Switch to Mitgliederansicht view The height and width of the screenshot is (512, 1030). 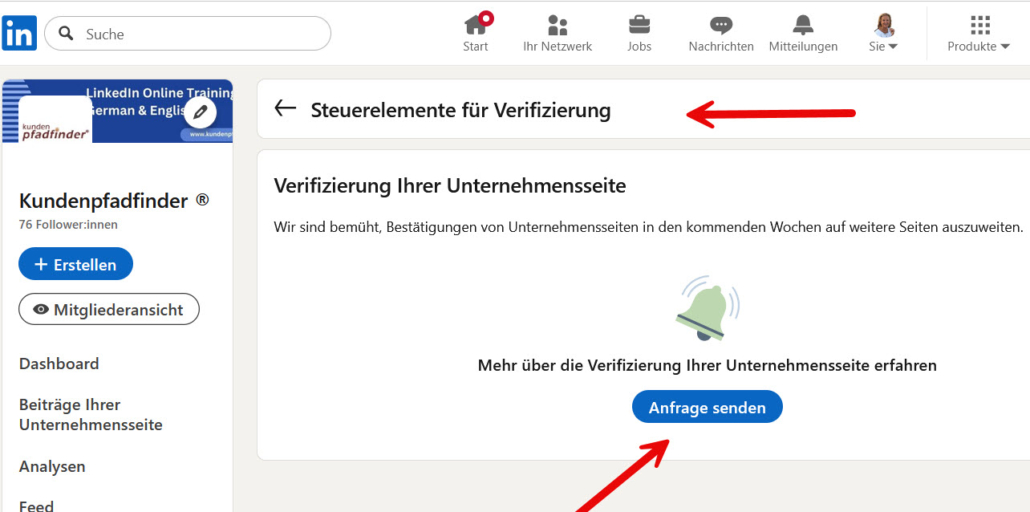[x=108, y=310]
